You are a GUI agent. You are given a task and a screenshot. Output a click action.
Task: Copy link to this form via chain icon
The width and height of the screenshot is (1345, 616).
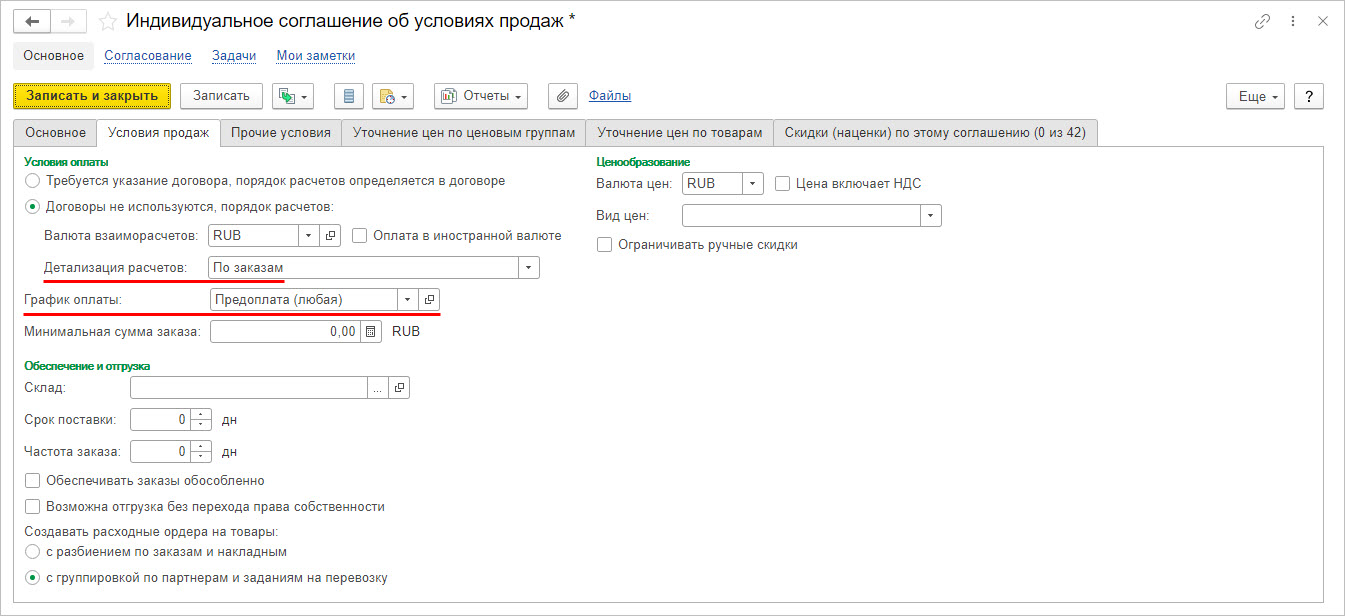[x=1263, y=21]
